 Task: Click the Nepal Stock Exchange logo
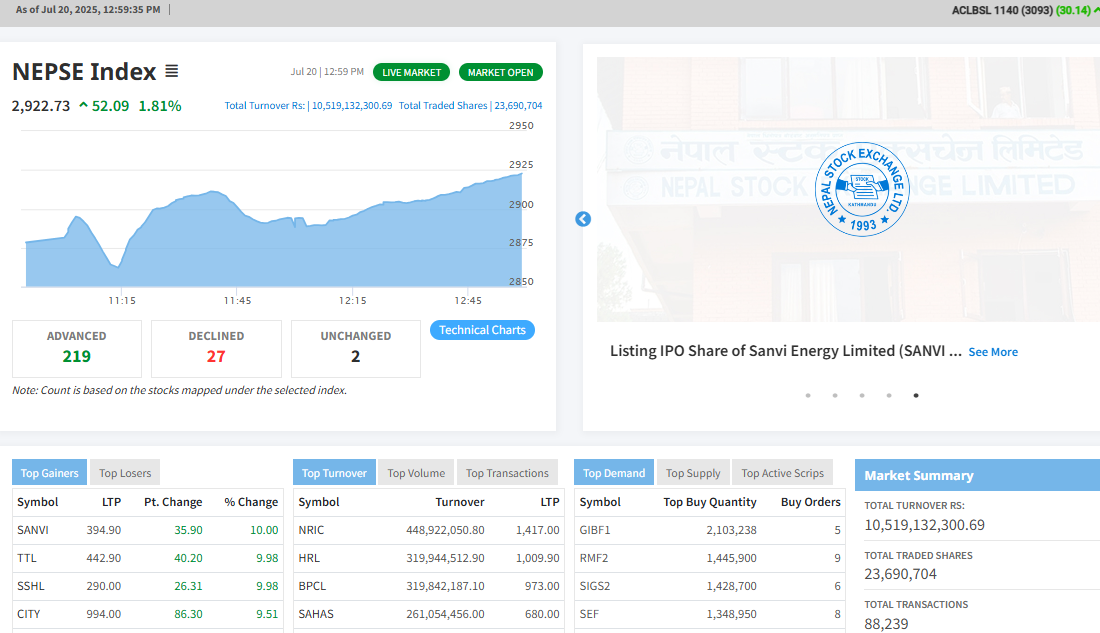(862, 189)
